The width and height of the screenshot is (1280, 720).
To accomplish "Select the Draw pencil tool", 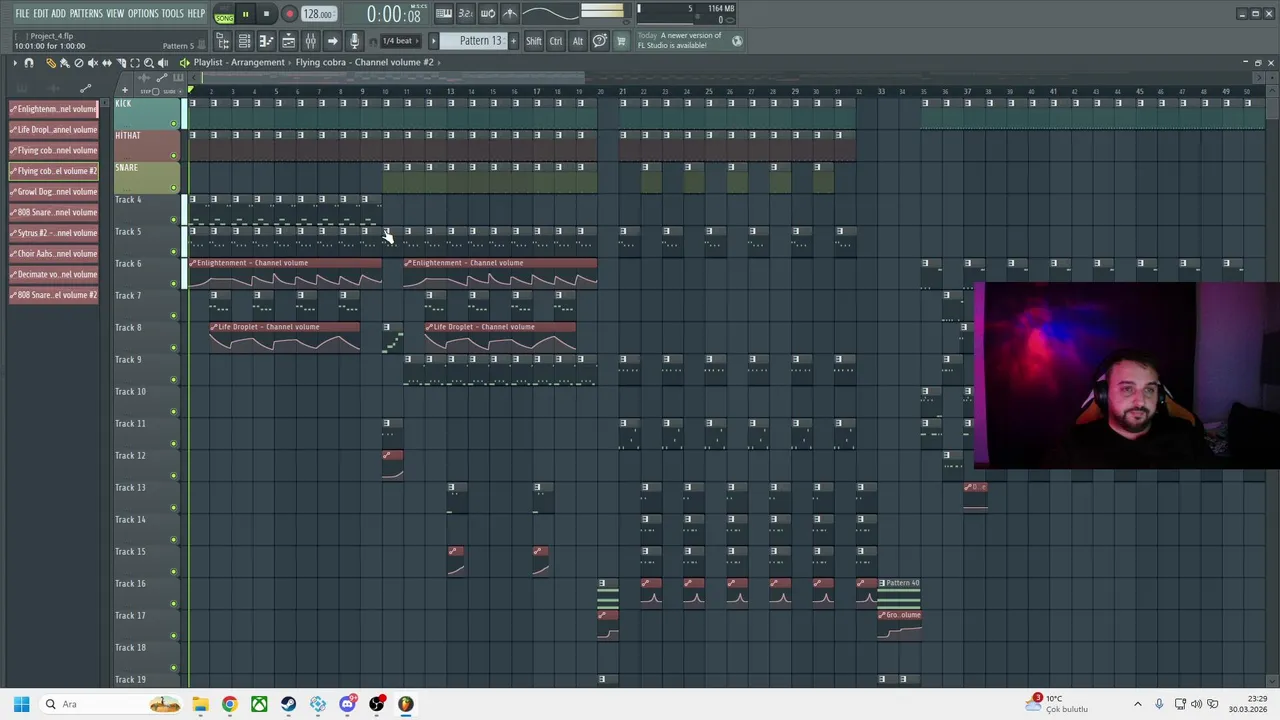I will tap(51, 63).
